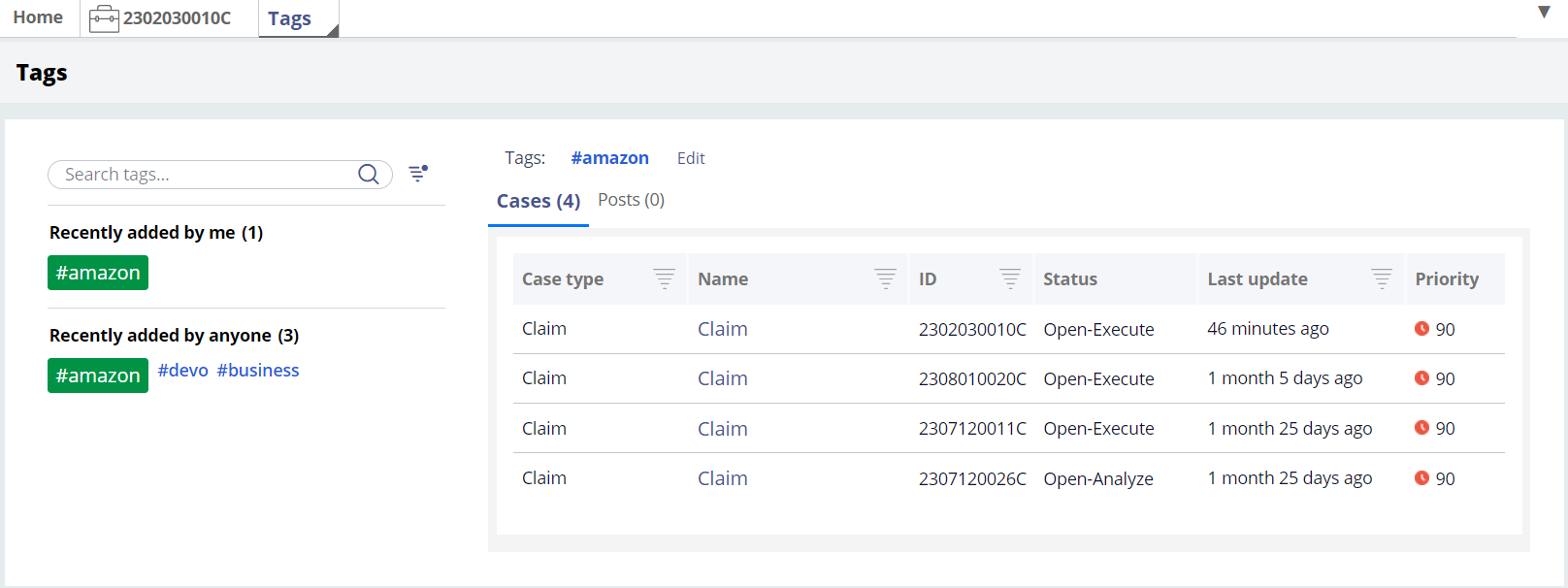
Task: Click priority icon for case 2307120026C
Action: pos(1421,478)
